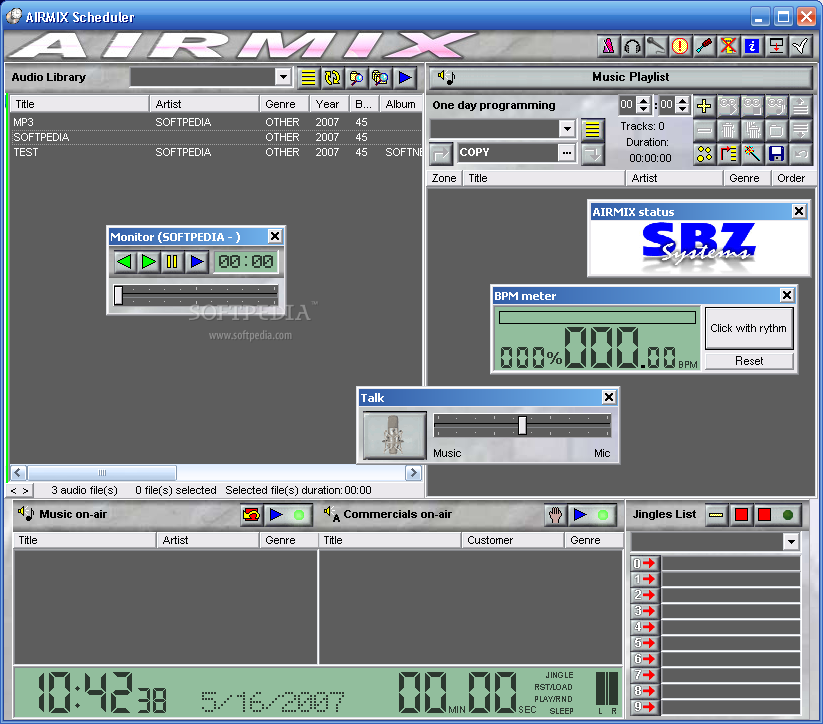Click Commercials Customer column header

(x=513, y=540)
